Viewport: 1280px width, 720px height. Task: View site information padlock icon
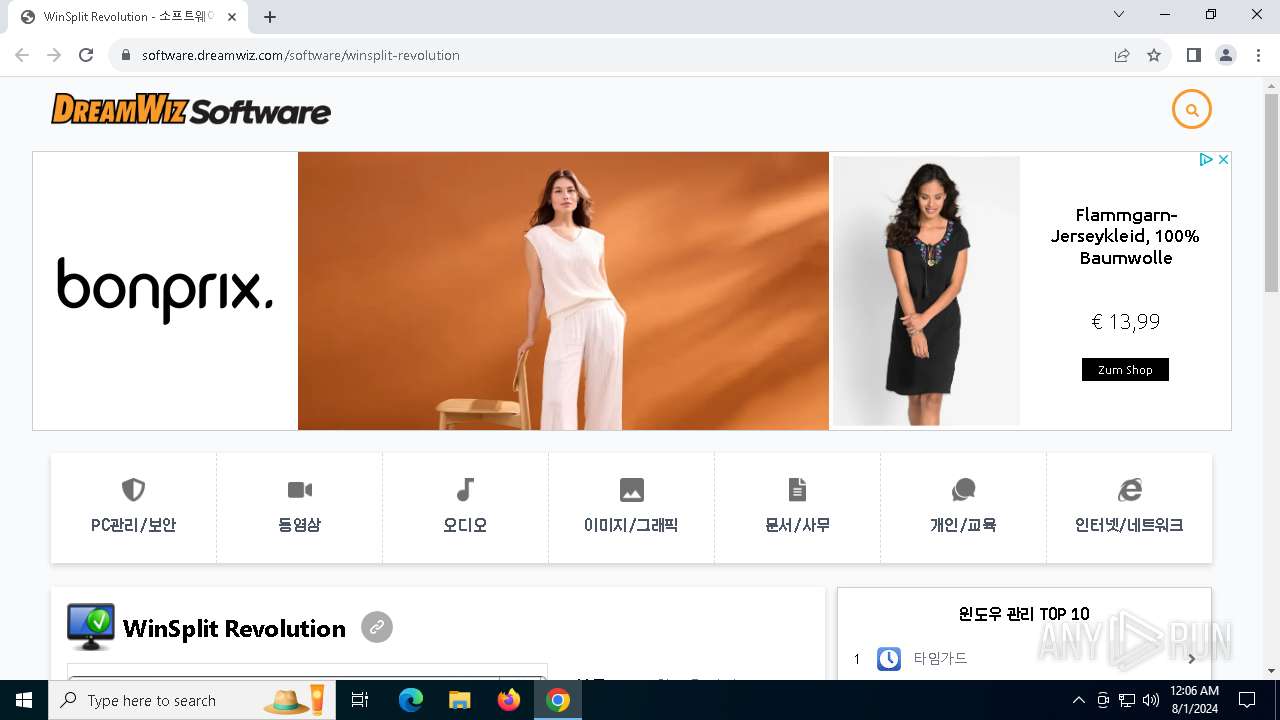tap(126, 55)
